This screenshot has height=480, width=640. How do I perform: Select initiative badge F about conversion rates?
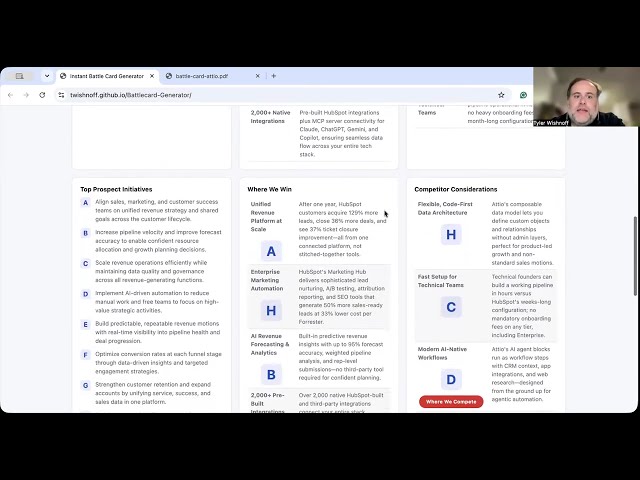pos(85,355)
